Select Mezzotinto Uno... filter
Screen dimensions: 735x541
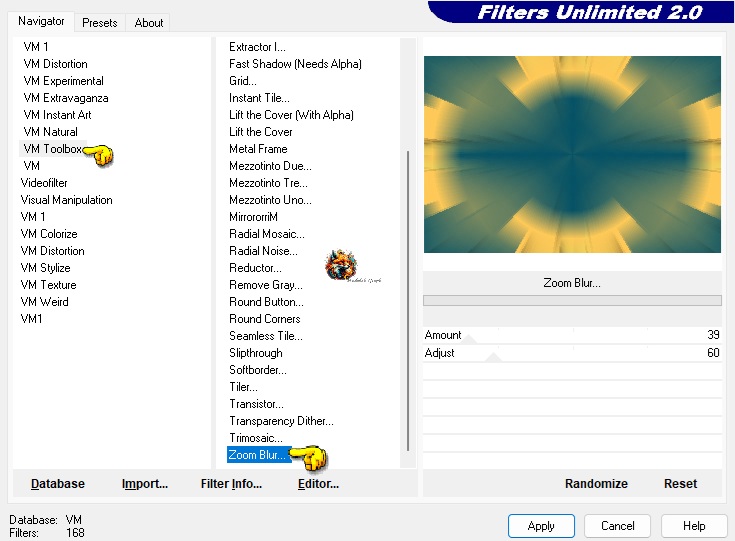pos(270,200)
